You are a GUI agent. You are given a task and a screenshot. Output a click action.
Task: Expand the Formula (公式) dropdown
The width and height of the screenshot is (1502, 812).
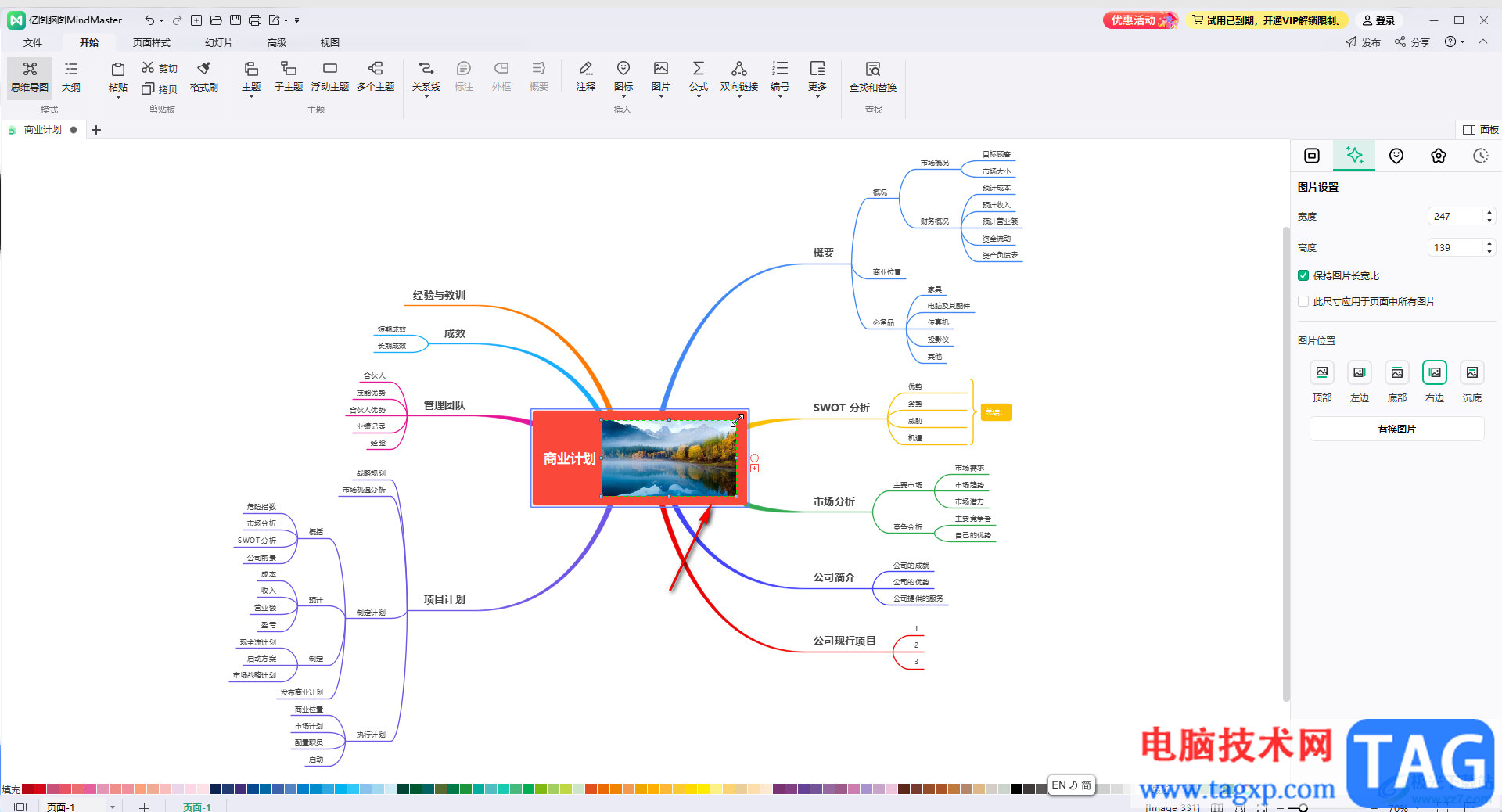699,97
